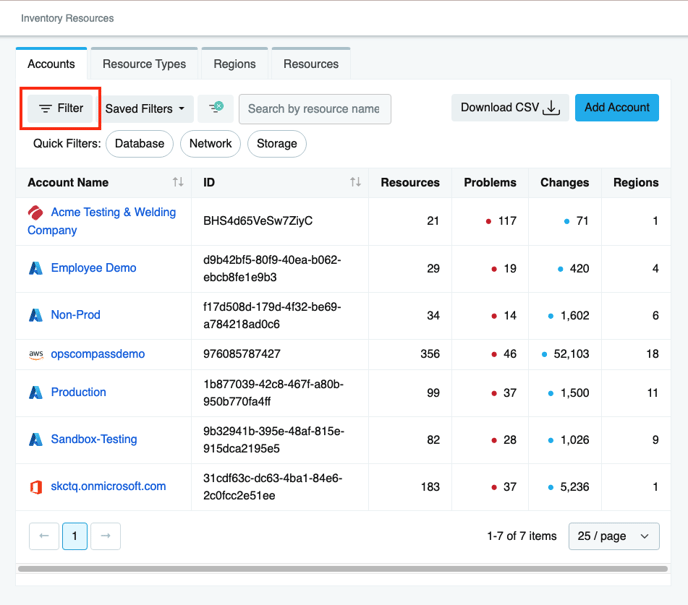The image size is (688, 605).
Task: Open the Employee Demo account link
Action: (x=93, y=268)
